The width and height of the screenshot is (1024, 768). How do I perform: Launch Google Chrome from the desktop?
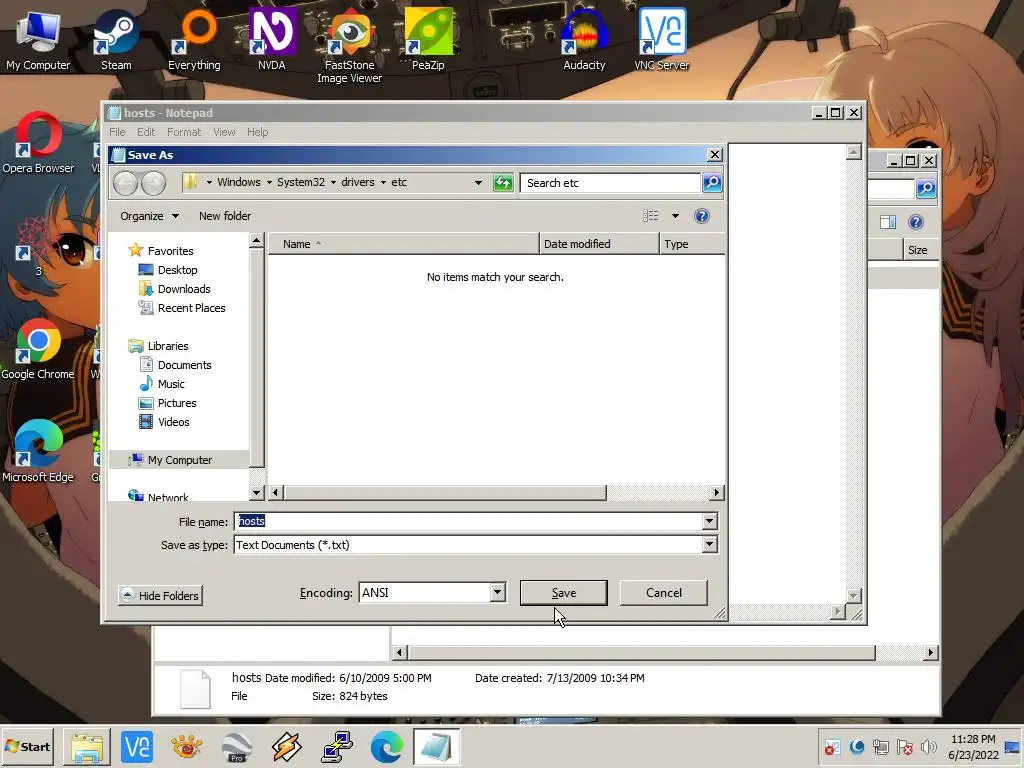click(x=38, y=349)
